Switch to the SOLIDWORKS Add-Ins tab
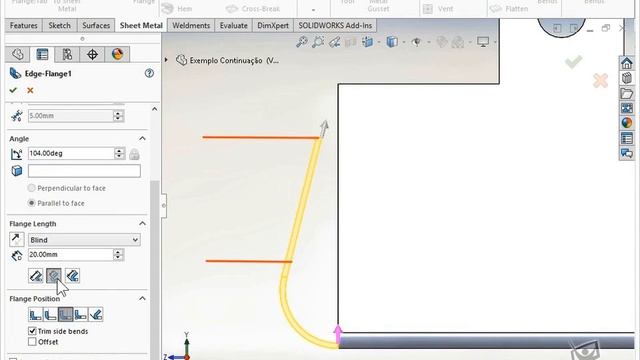Image resolution: width=640 pixels, height=360 pixels. pos(335,25)
